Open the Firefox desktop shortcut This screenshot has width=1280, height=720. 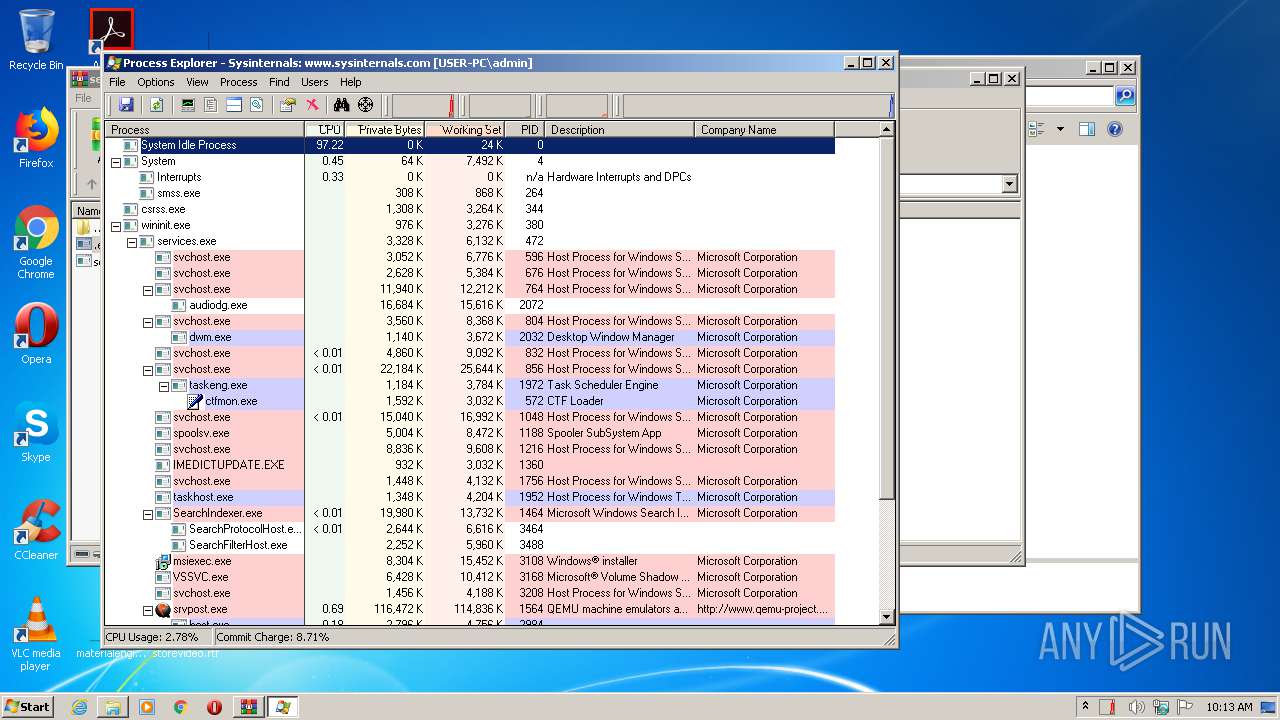click(x=36, y=138)
